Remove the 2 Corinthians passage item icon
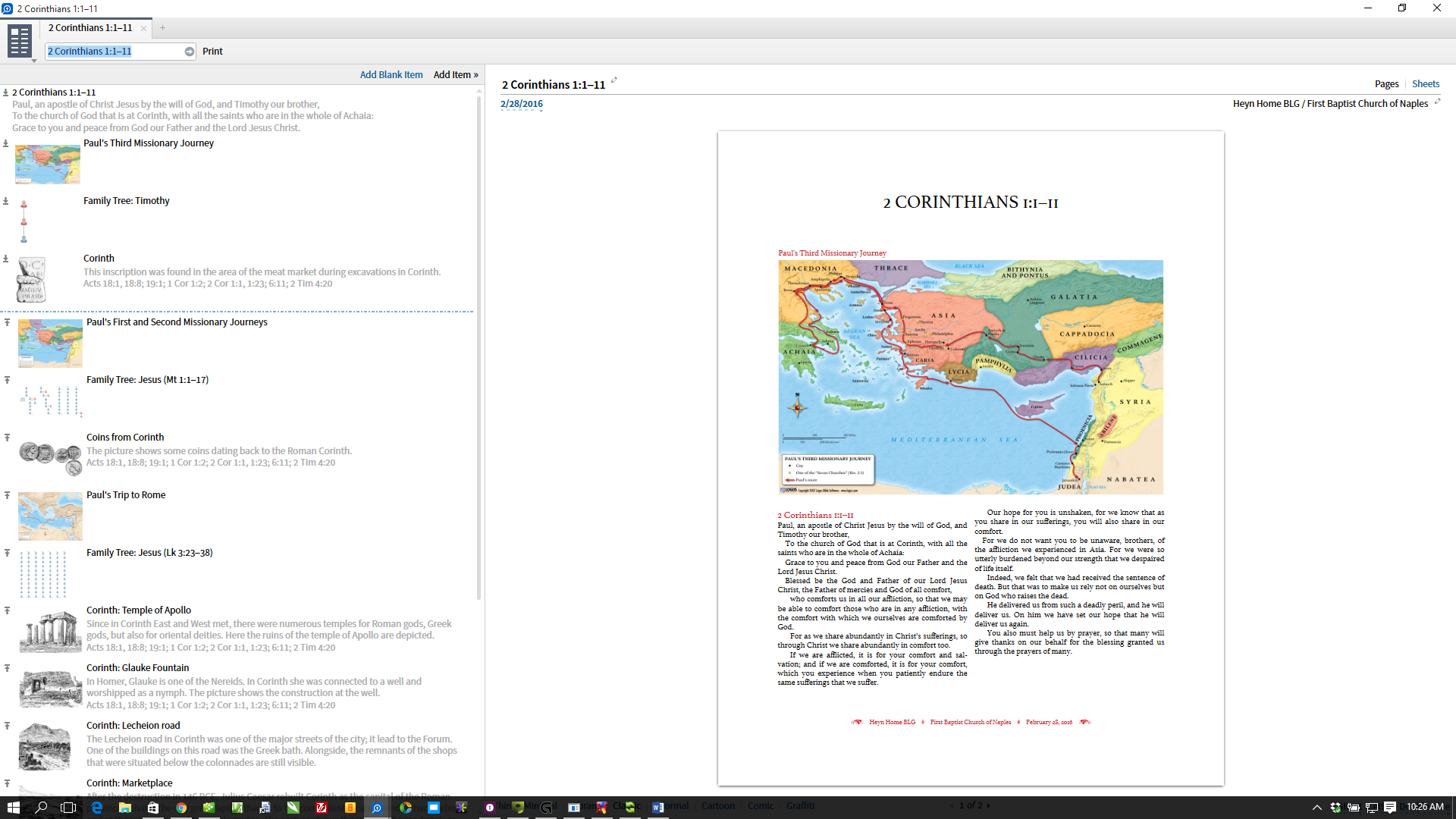 (x=5, y=93)
